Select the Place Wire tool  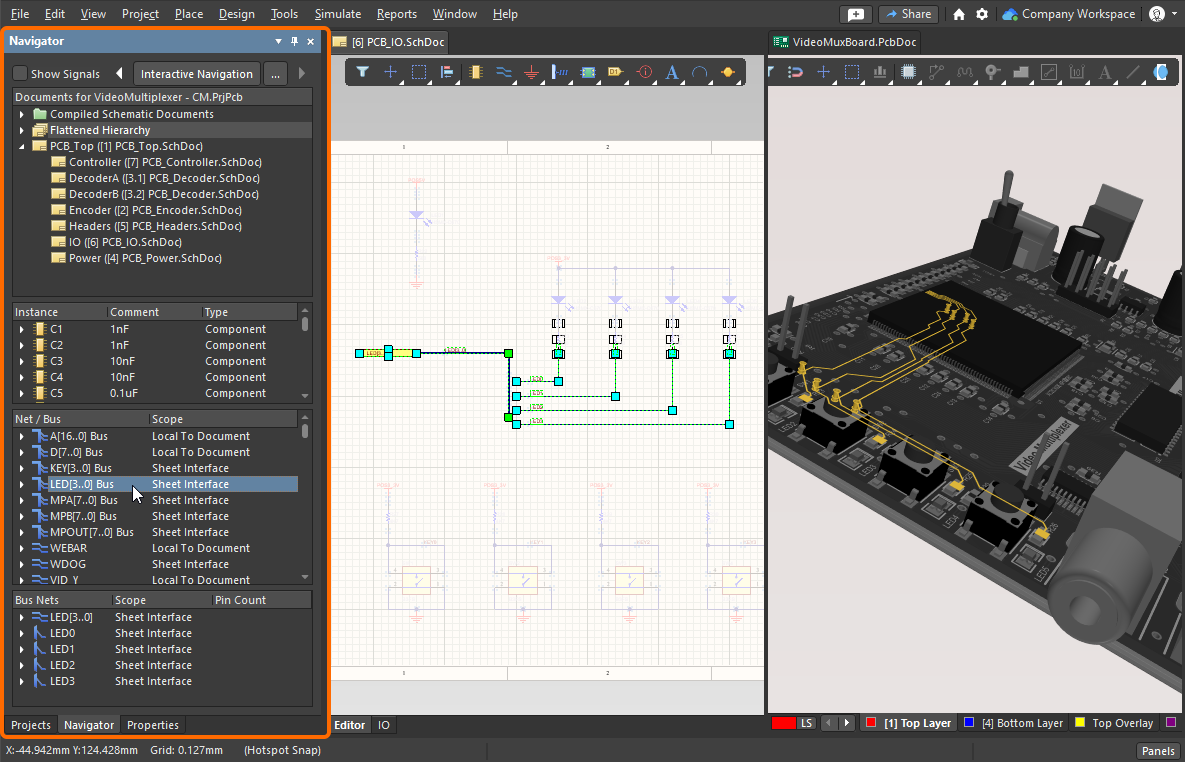503,73
